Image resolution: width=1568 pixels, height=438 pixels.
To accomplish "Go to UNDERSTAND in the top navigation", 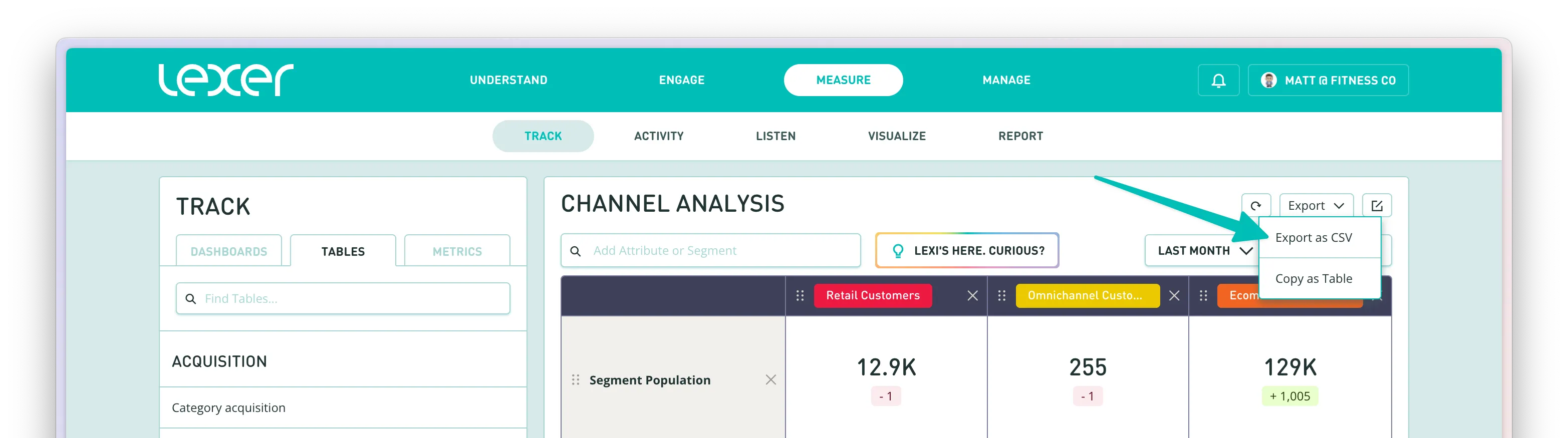I will [508, 80].
